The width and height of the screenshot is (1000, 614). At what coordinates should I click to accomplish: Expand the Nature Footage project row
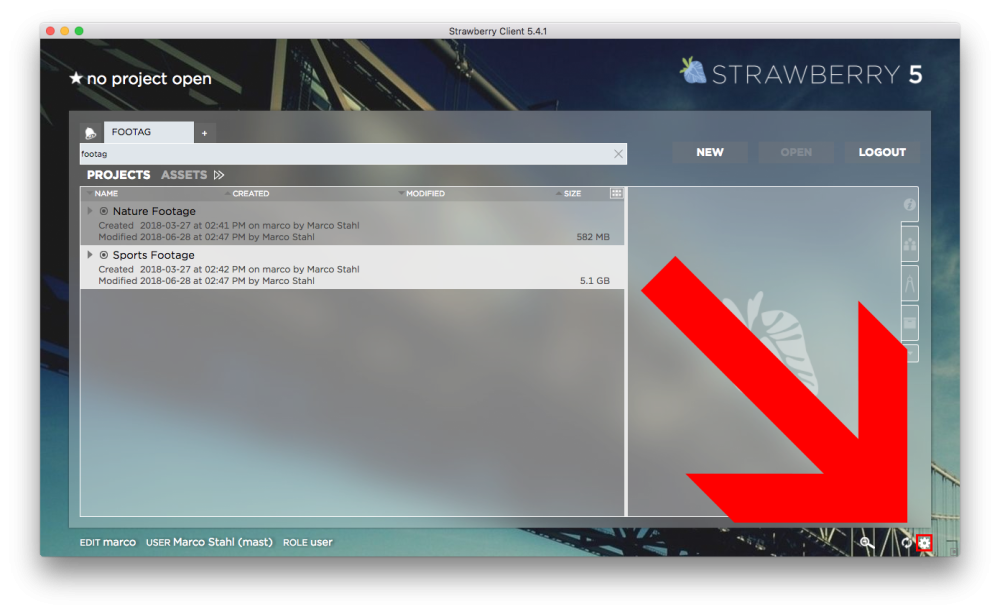90,212
